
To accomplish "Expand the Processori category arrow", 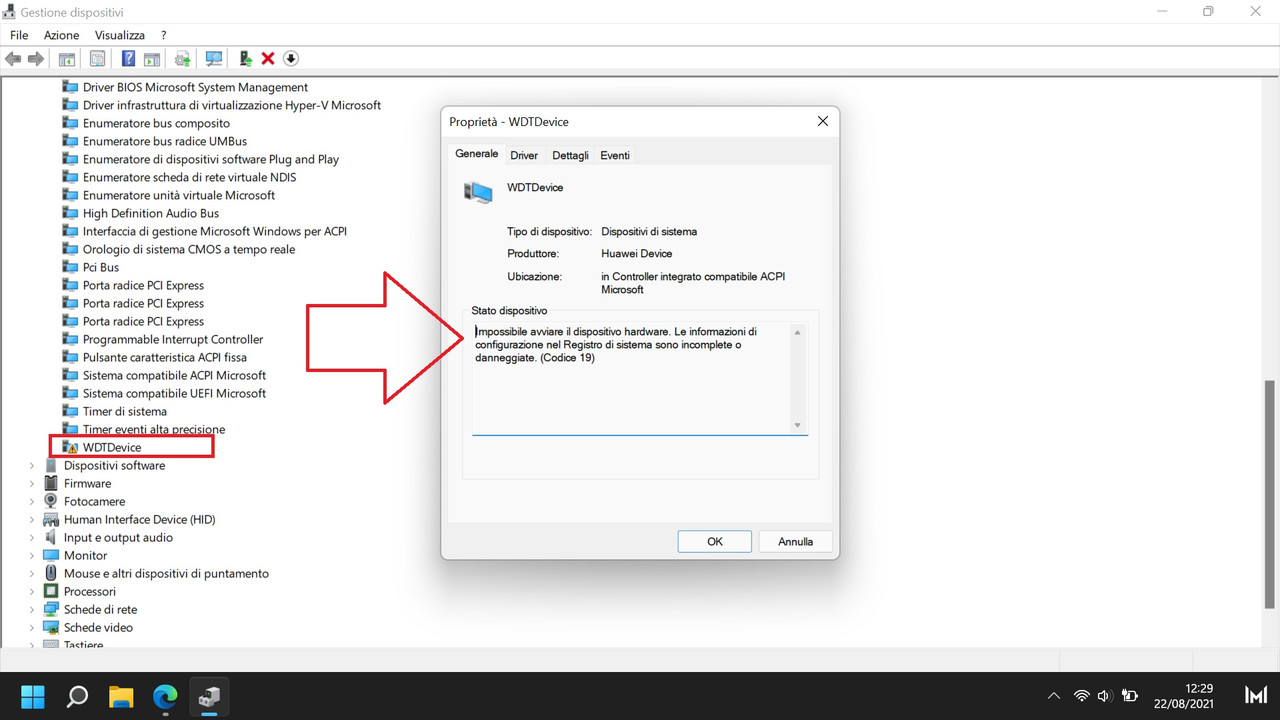I will 31,591.
